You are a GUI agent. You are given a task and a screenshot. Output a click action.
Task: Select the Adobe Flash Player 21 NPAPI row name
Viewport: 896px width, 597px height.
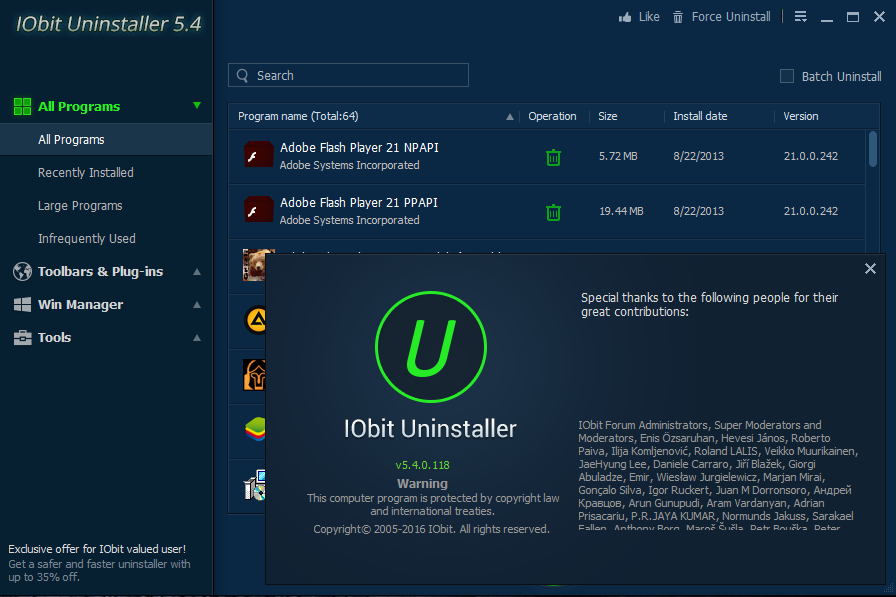359,147
